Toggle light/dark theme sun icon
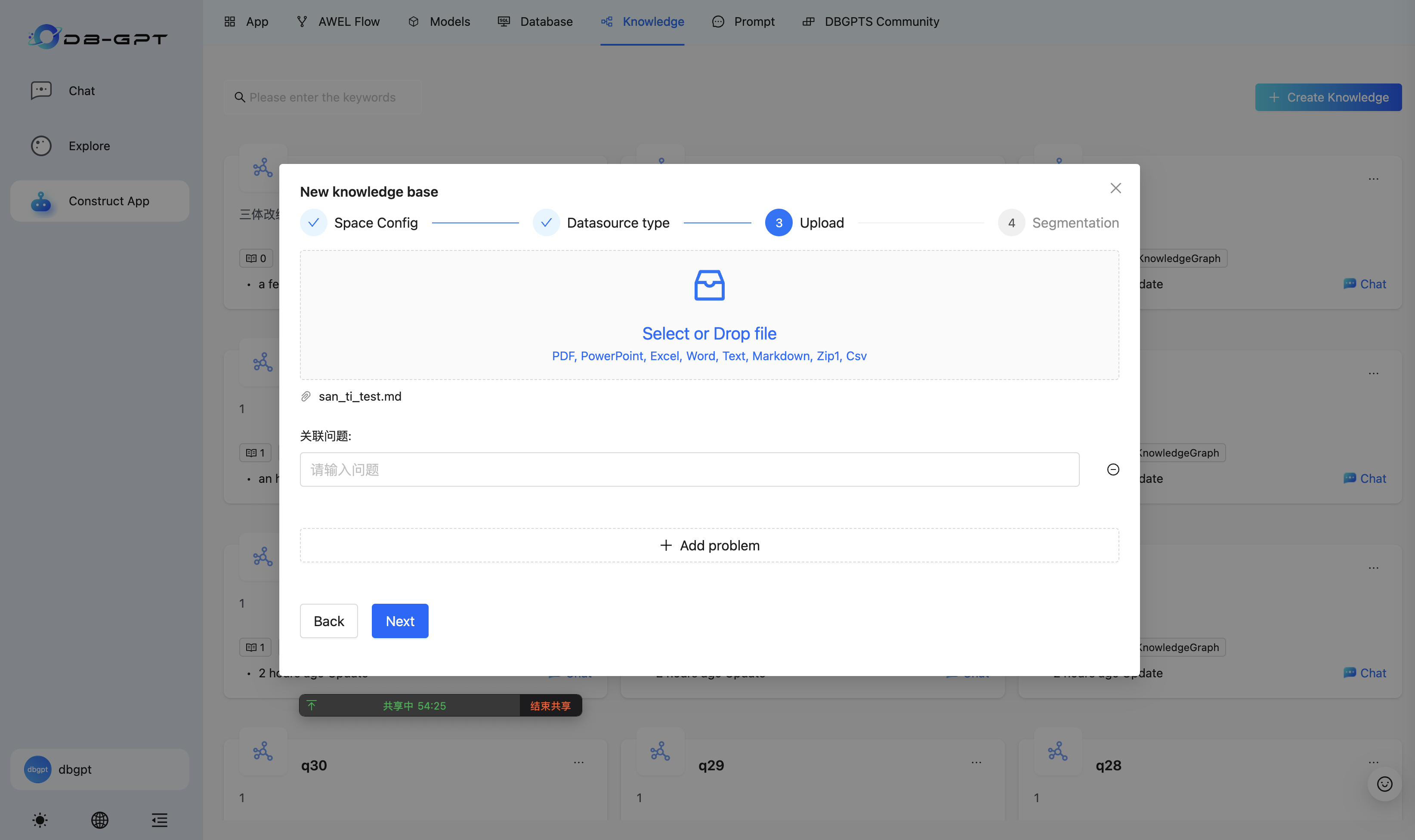Viewport: 1415px width, 840px height. click(x=40, y=820)
